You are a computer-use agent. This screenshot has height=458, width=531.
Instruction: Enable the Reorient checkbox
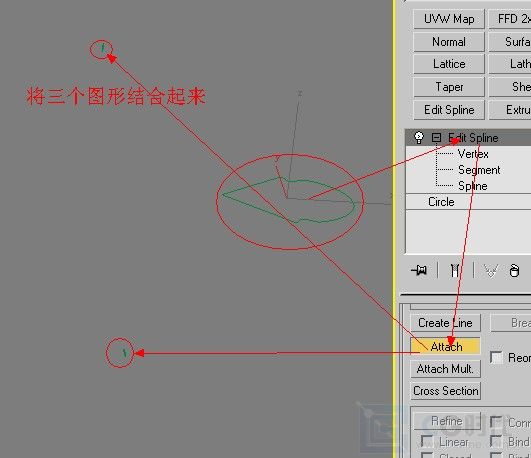tap(496, 358)
